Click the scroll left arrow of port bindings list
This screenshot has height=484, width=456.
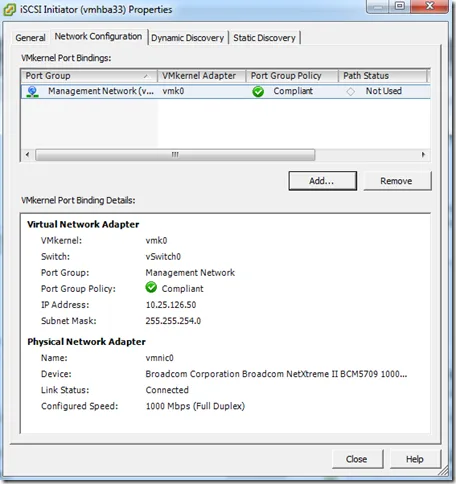pyautogui.click(x=28, y=155)
